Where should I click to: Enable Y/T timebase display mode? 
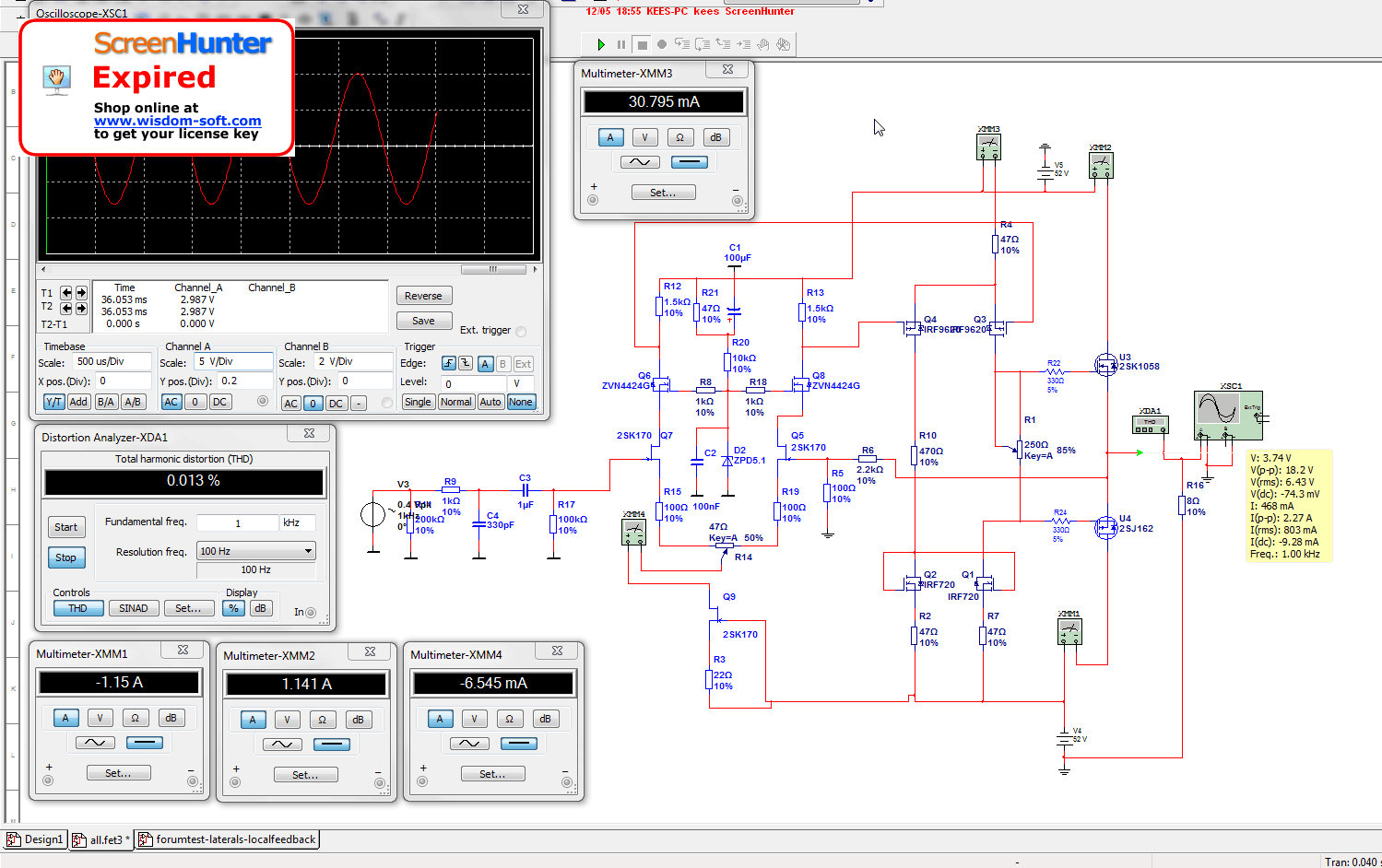[53, 402]
